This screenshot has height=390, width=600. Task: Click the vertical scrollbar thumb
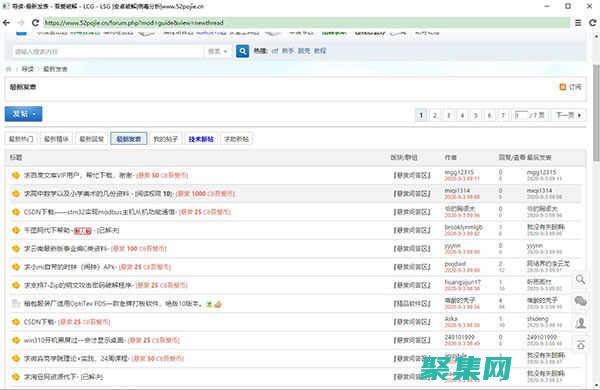pyautogui.click(x=596, y=113)
